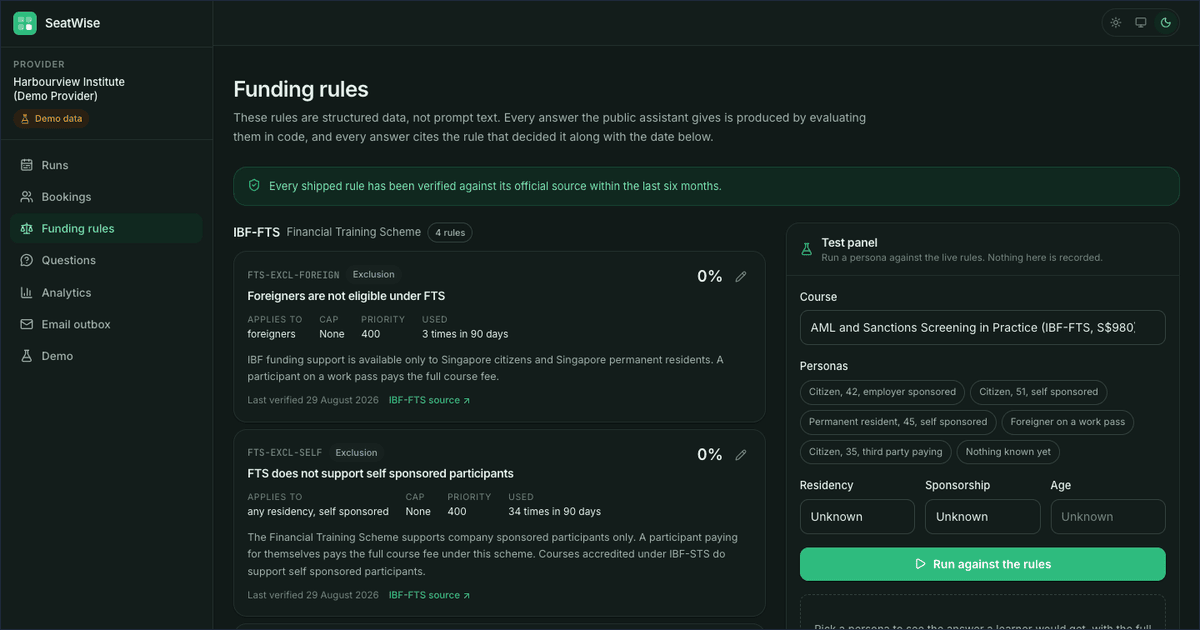
Task: Select persona Nothing known yet
Action: pyautogui.click(x=1008, y=452)
